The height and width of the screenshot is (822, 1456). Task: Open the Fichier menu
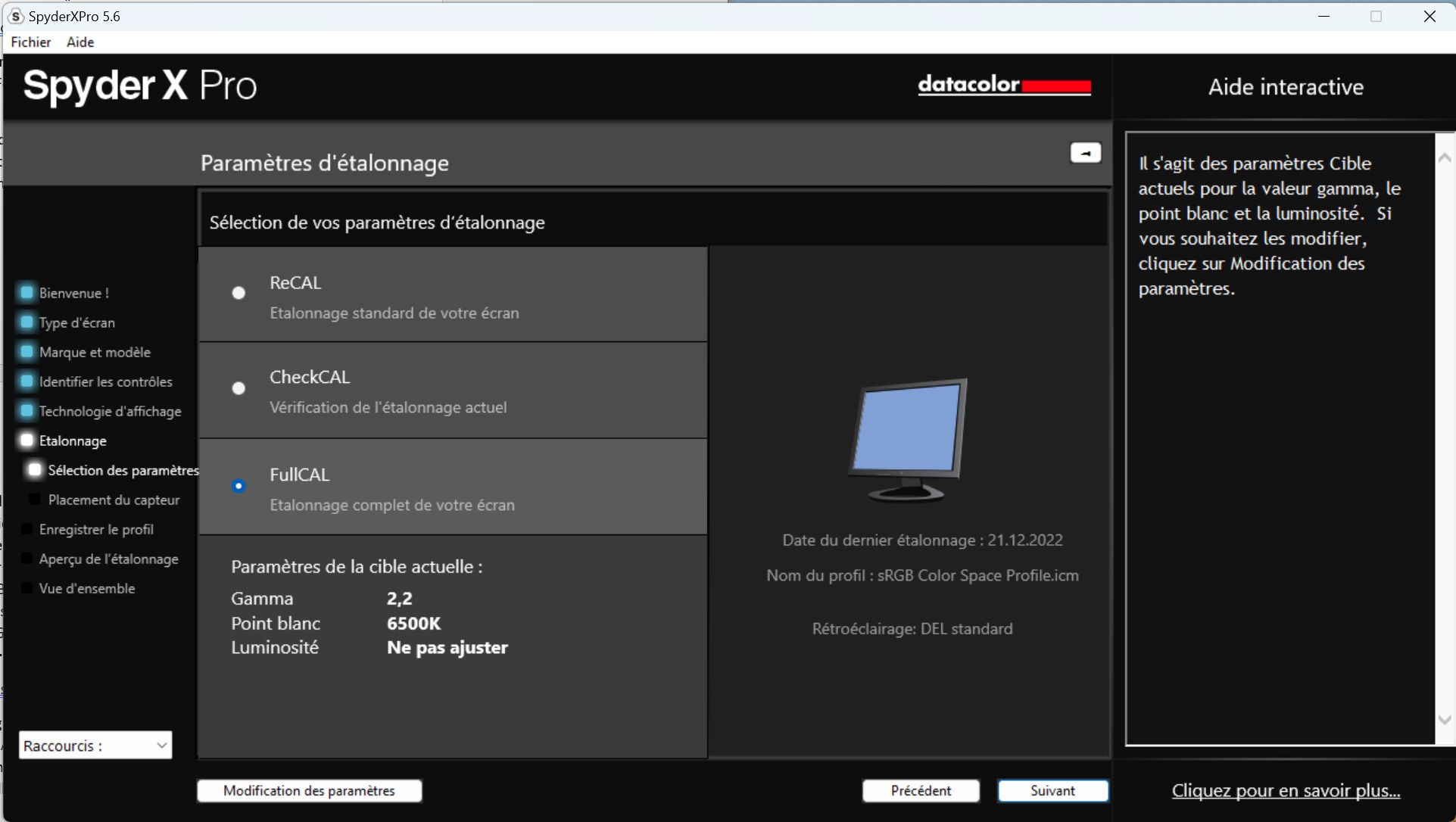pos(31,42)
